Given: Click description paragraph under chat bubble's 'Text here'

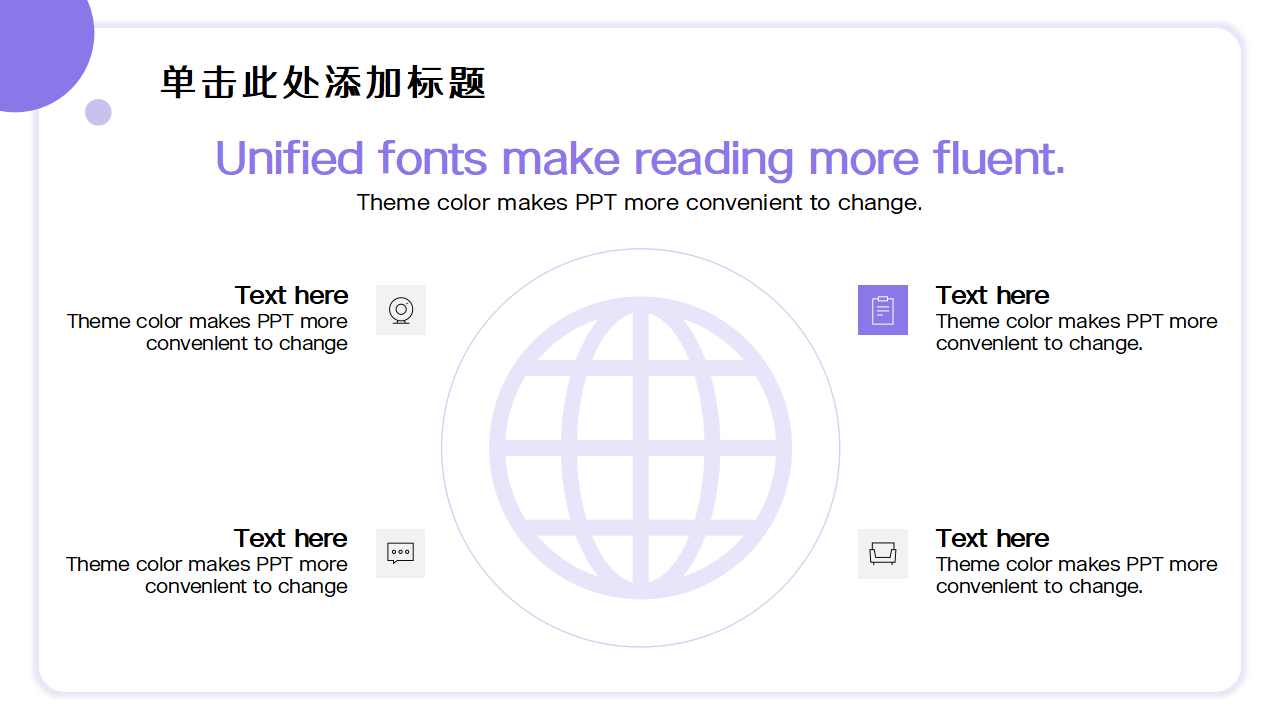Looking at the screenshot, I should point(207,575).
